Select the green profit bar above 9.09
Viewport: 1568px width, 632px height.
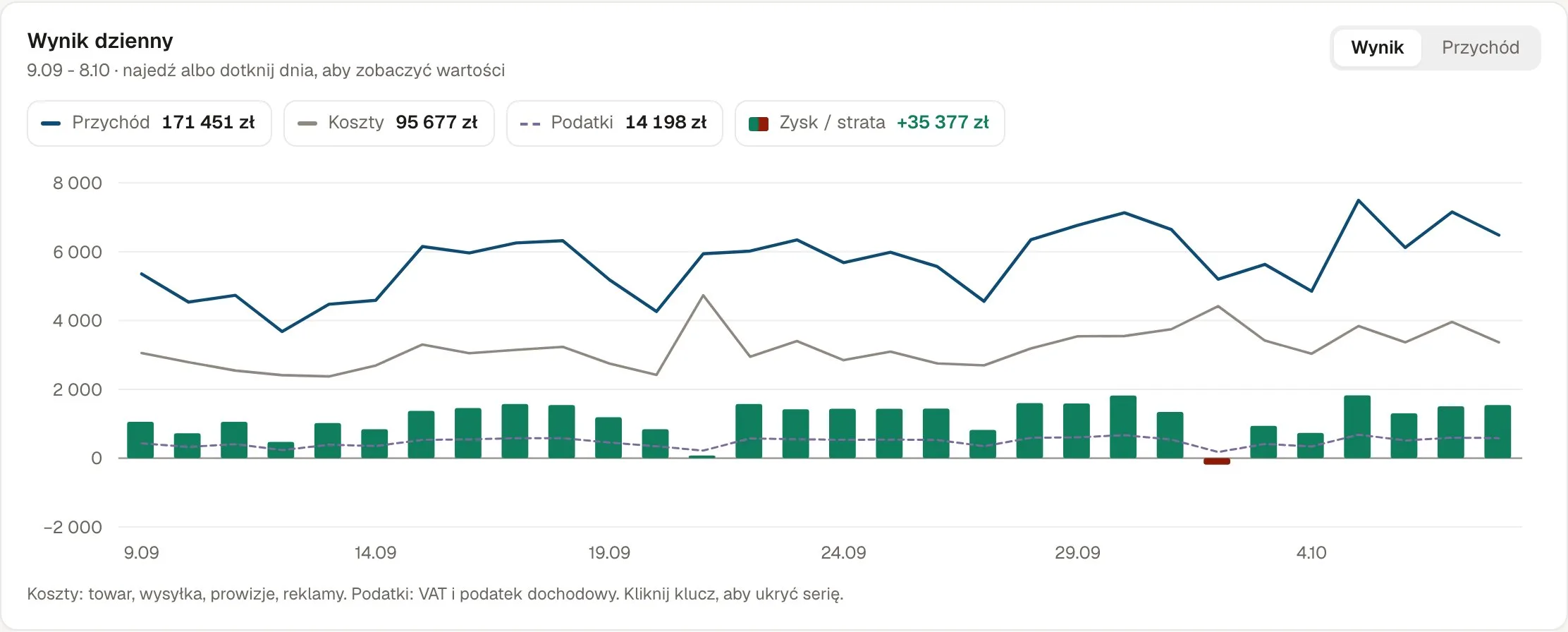(140, 440)
